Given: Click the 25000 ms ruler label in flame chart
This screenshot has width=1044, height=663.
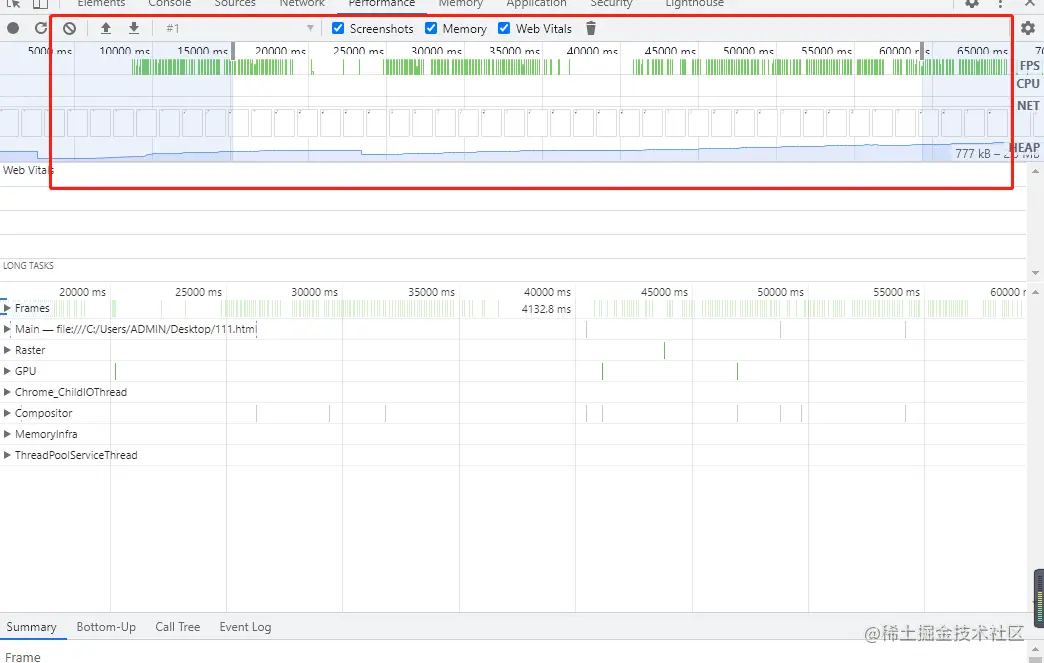Looking at the screenshot, I should click(x=198, y=292).
